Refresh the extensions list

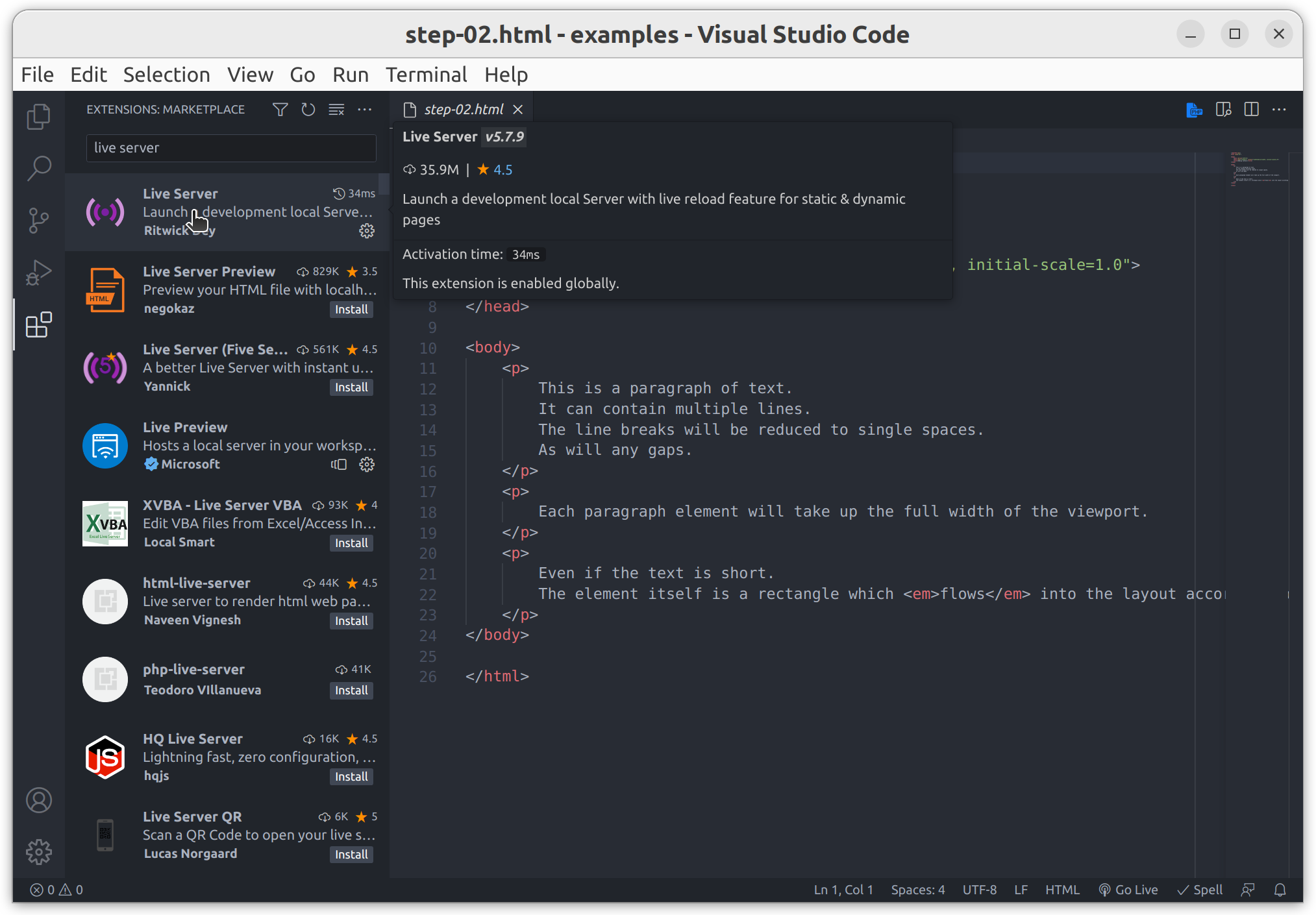pos(308,110)
